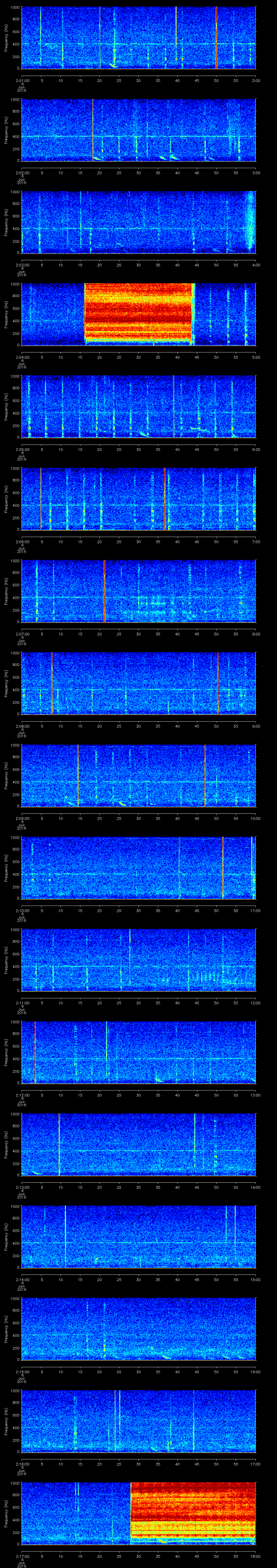Click the 2:09:00 start time label
This screenshot has height=1568, width=277.
coord(22,818)
